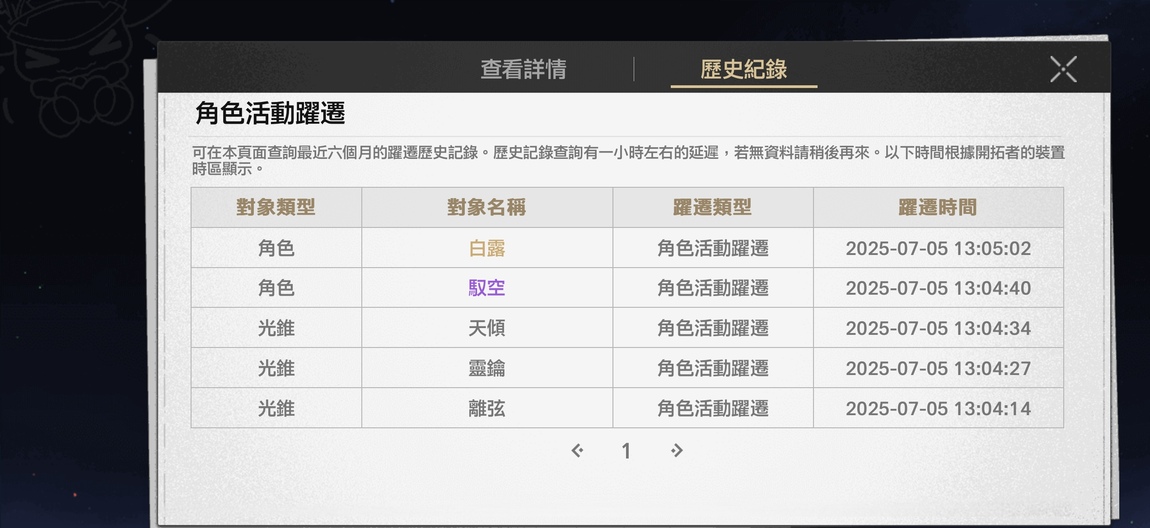Click the 對象類型 column header
Viewport: 1150px width, 528px height.
click(x=276, y=208)
